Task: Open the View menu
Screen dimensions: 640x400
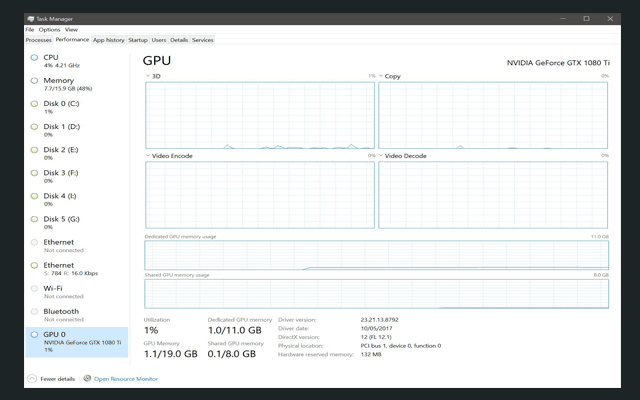Action: 71,30
